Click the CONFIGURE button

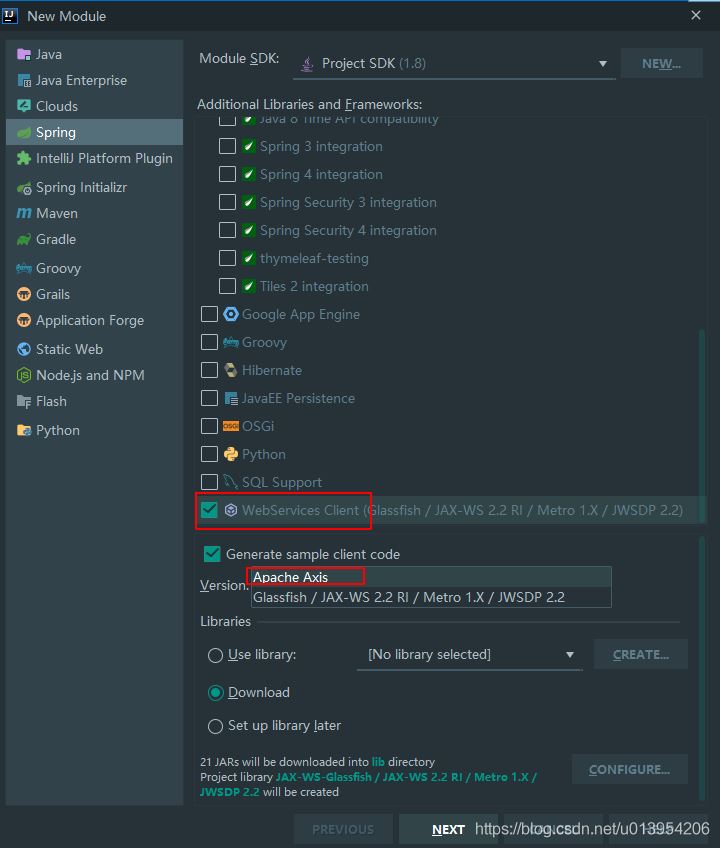(630, 770)
